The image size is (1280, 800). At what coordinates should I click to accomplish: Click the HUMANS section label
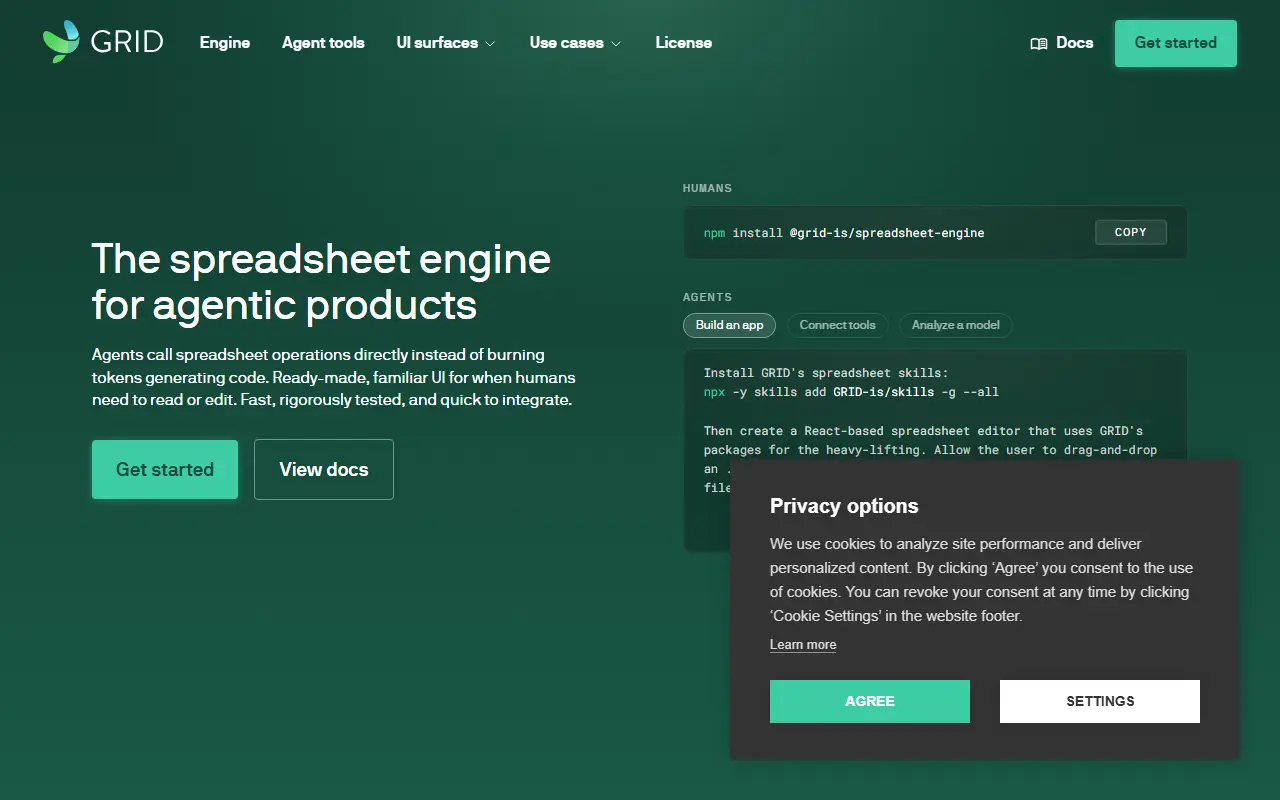pos(707,188)
